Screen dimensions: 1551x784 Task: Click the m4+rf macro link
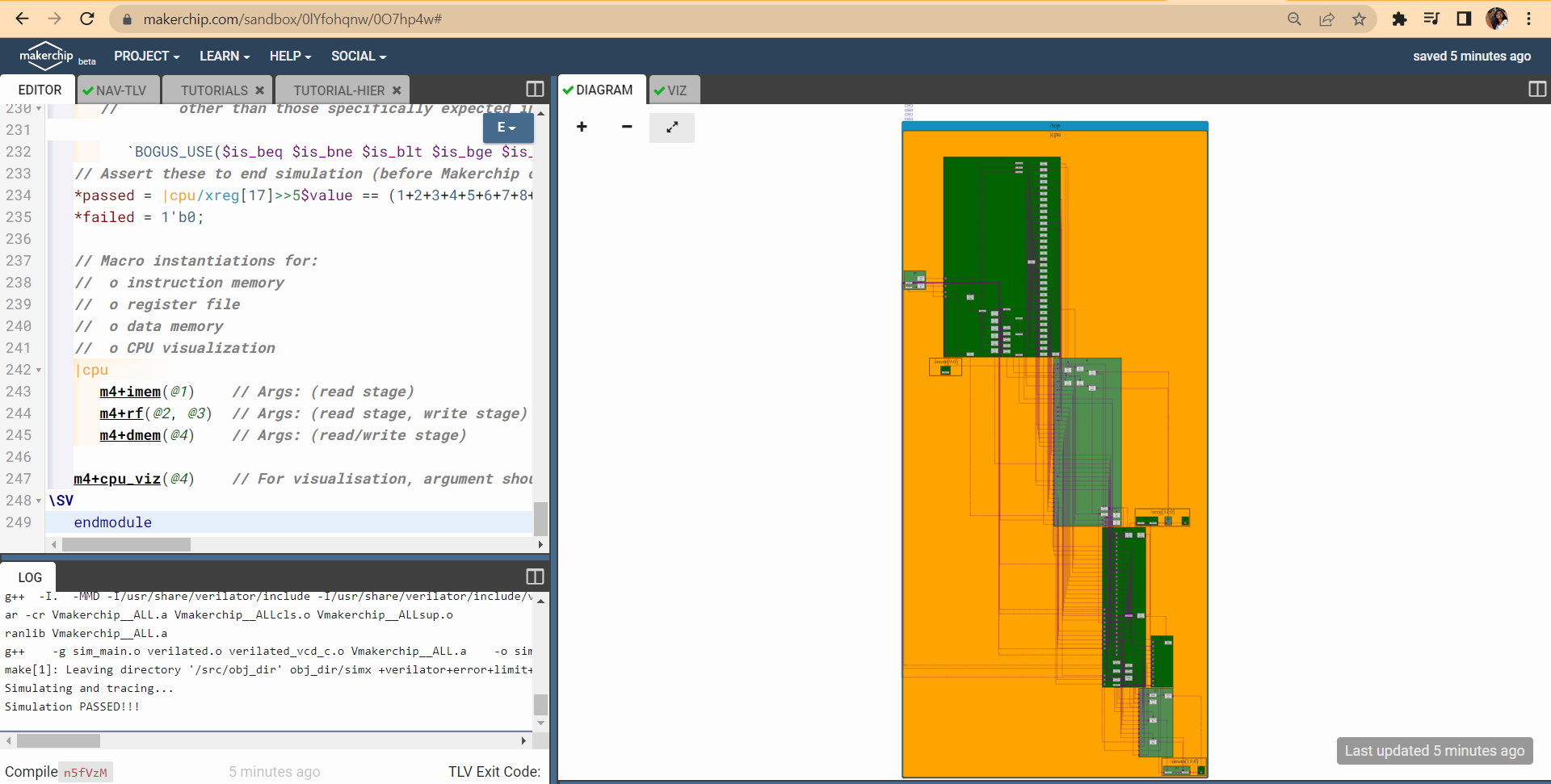click(119, 413)
